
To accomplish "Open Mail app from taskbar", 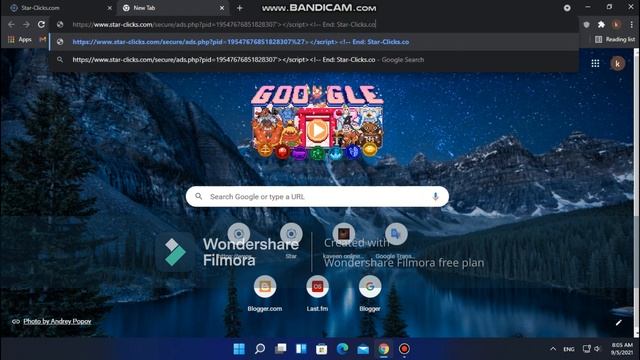I will pos(363,349).
